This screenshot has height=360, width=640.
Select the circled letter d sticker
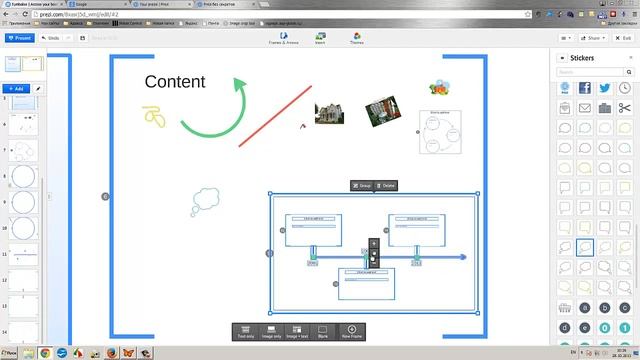(x=565, y=327)
